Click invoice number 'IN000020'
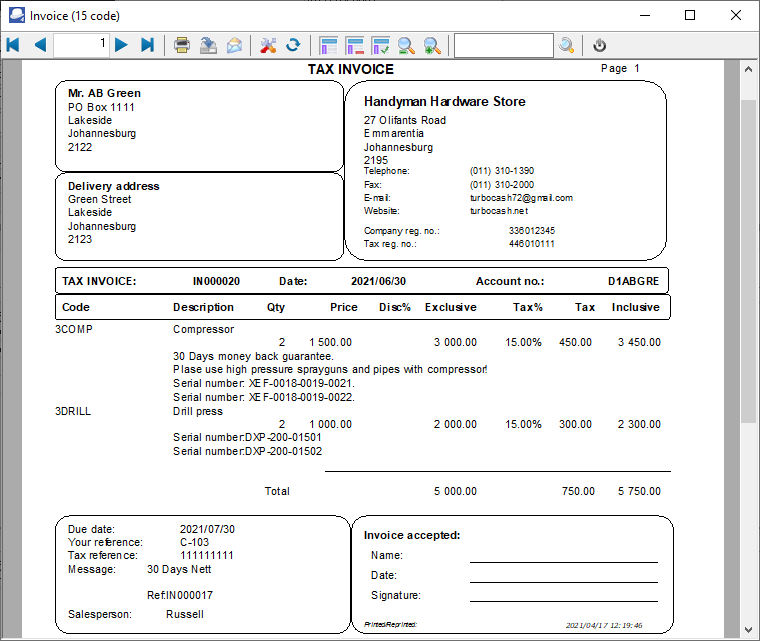The image size is (760, 641). coord(216,281)
